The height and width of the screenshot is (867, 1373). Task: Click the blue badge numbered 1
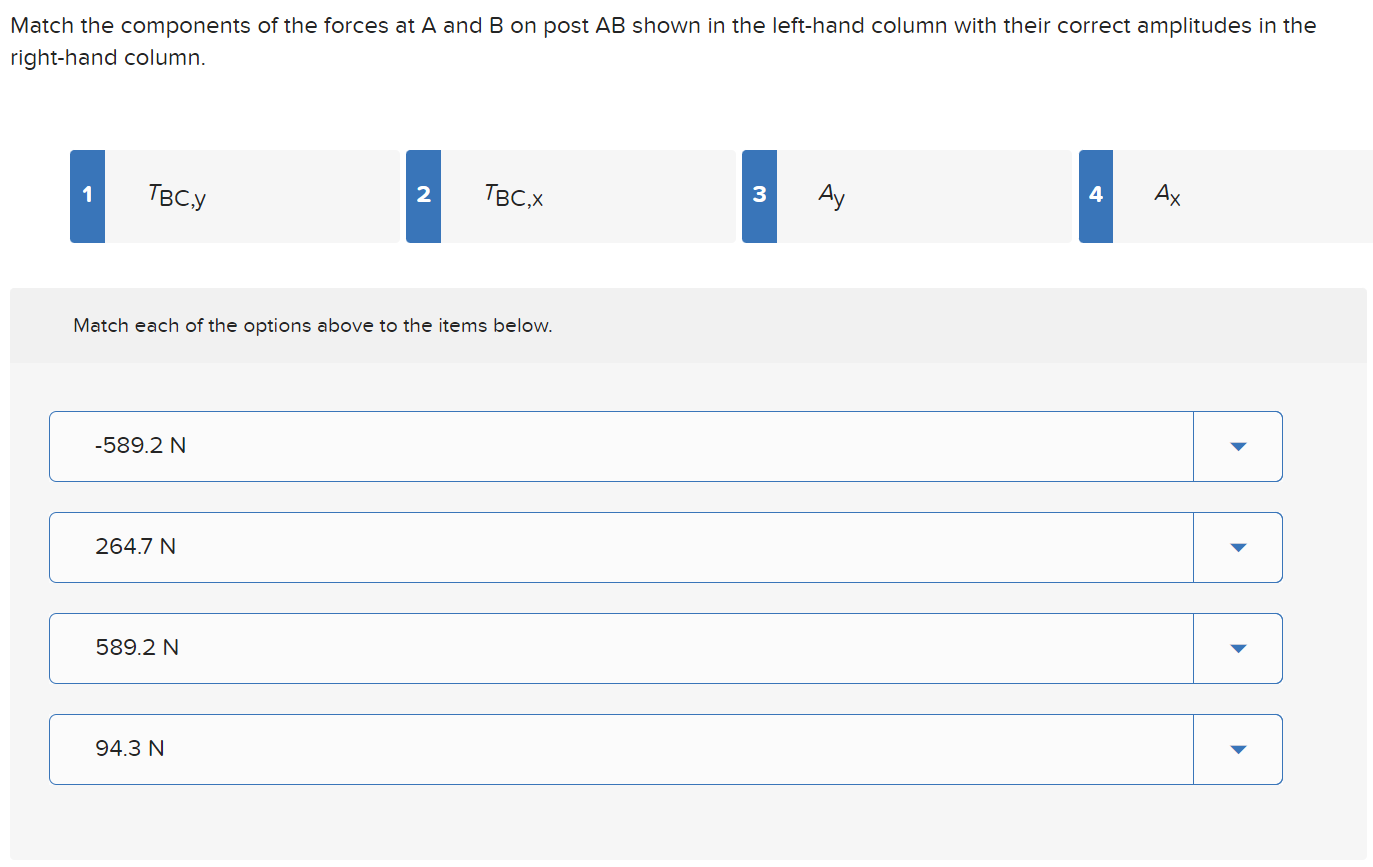coord(87,196)
